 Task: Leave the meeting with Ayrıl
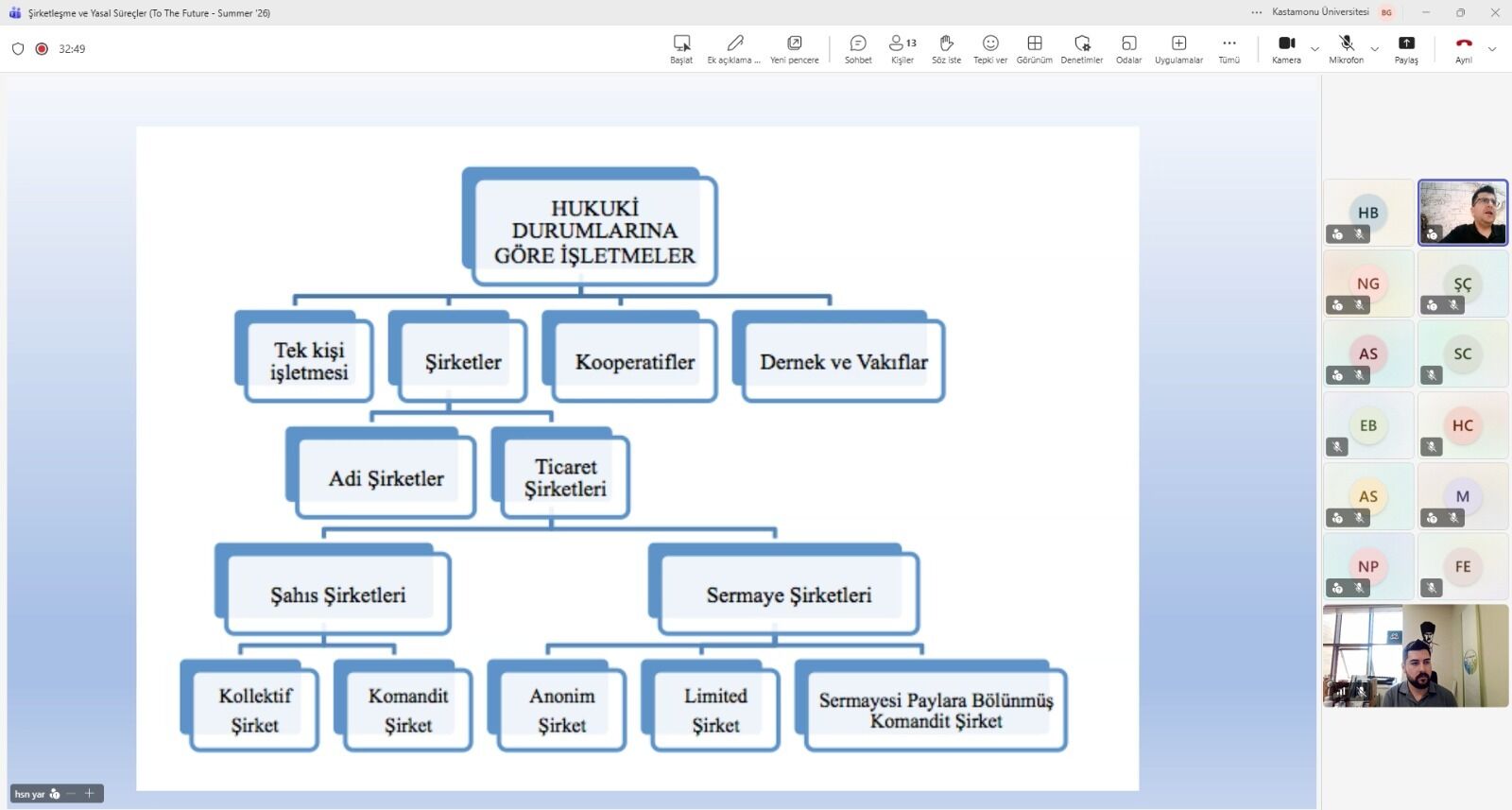click(1464, 49)
